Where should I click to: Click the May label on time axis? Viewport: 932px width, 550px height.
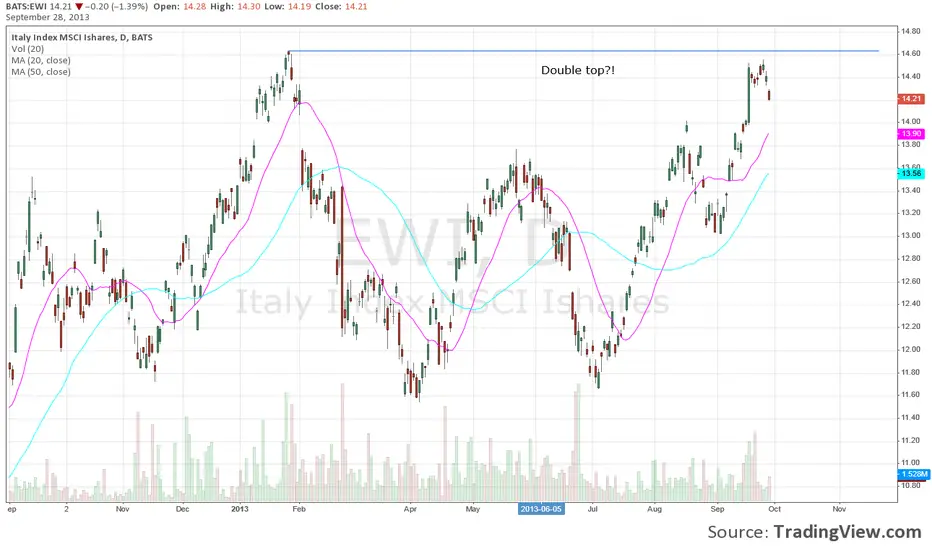(473, 509)
